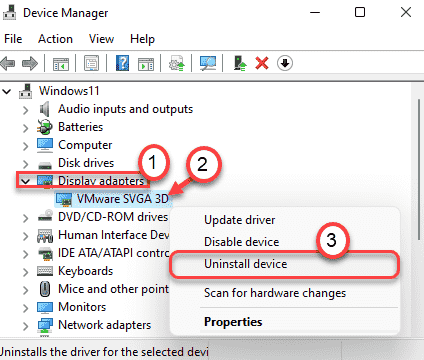Click the Mice and other pointing devices icon
Image resolution: width=424 pixels, height=360 pixels.
[x=45, y=289]
